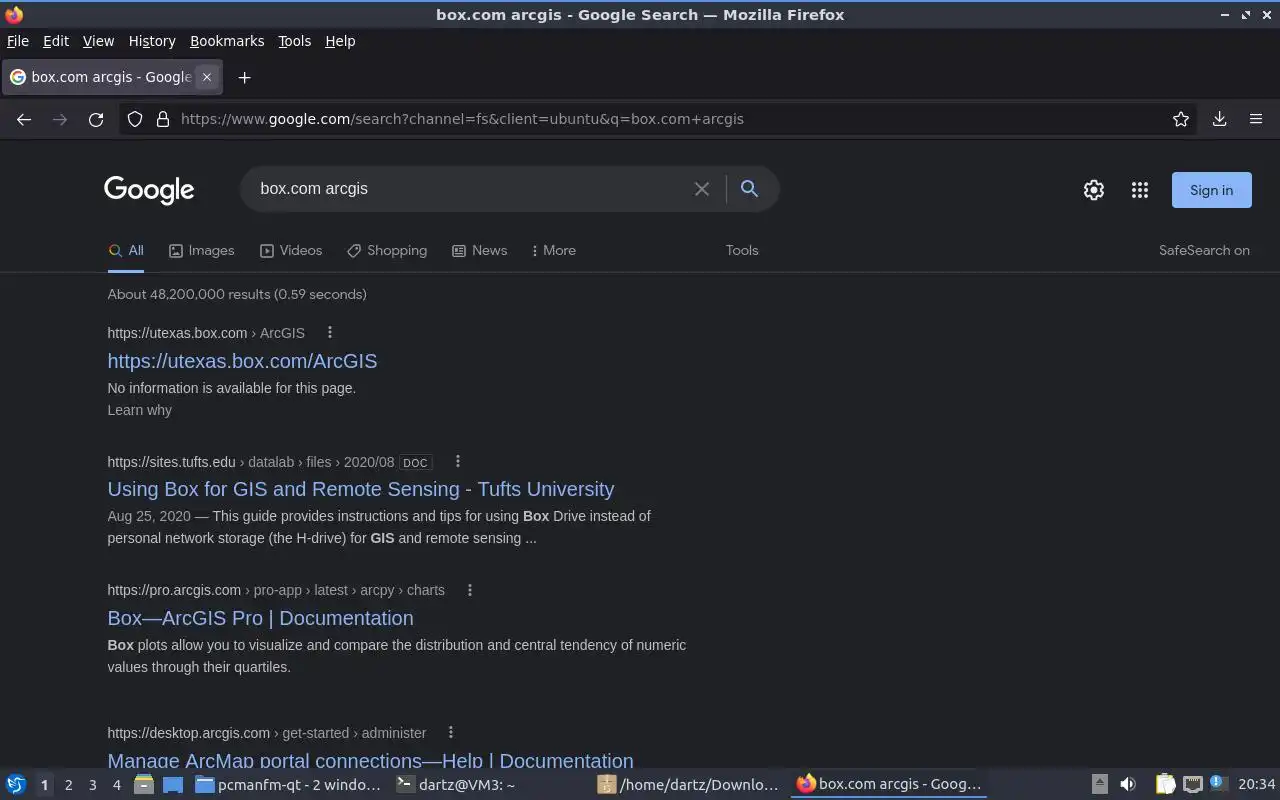Open the File menu
This screenshot has height=800, width=1280.
tap(18, 41)
